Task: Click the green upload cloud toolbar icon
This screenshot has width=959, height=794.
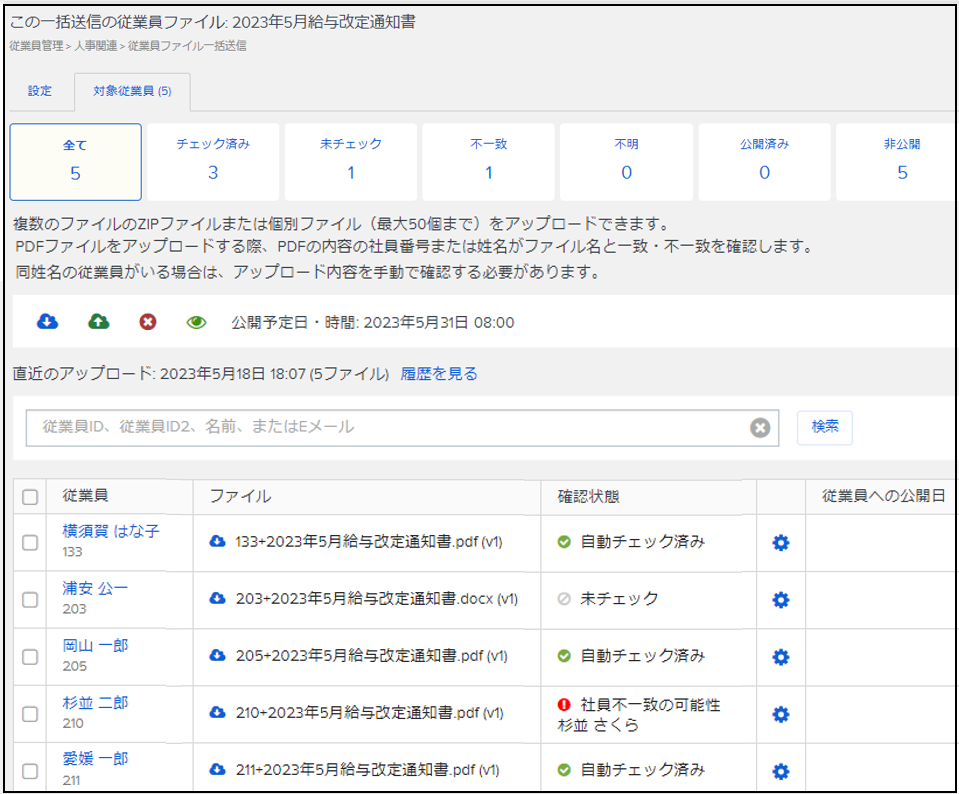Action: pos(98,321)
